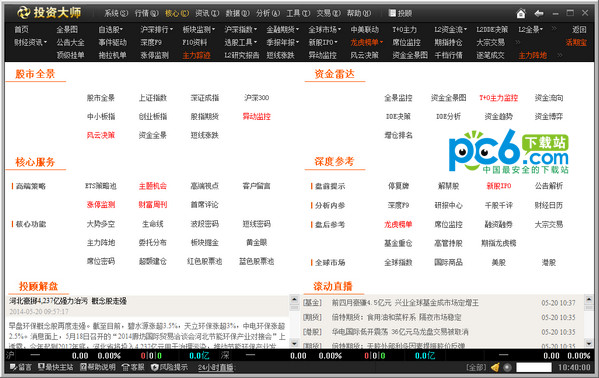Open 主题机会 under 高端策略
This screenshot has width=599, height=378.
point(153,186)
